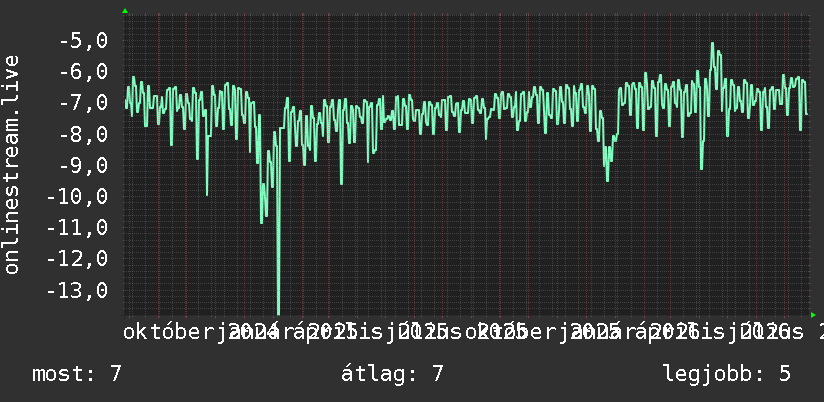Click the -8,0 y-axis label
This screenshot has height=402, width=824.
coord(82,134)
